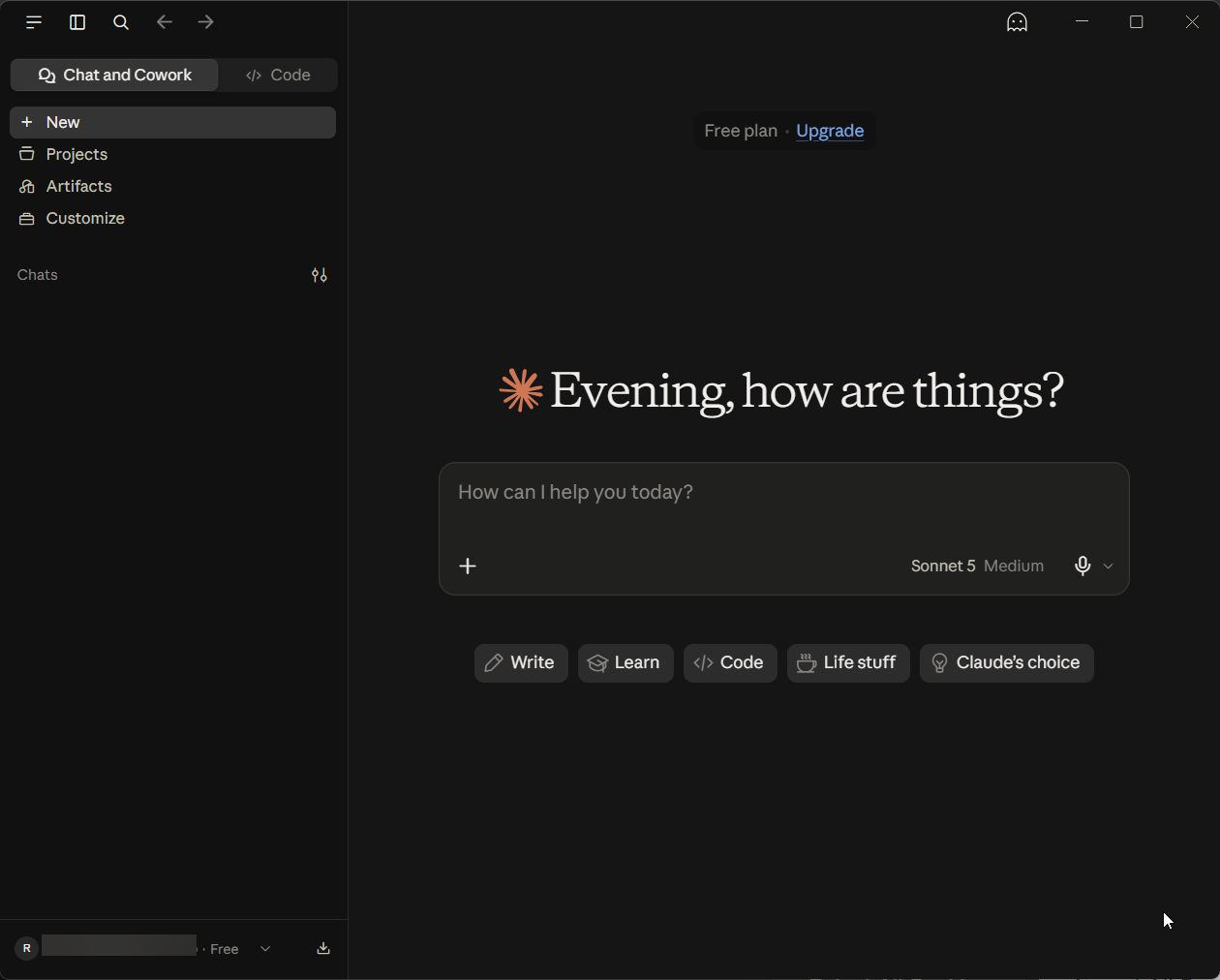Click the ghost incognito chat icon
The image size is (1220, 980).
[x=1017, y=22]
